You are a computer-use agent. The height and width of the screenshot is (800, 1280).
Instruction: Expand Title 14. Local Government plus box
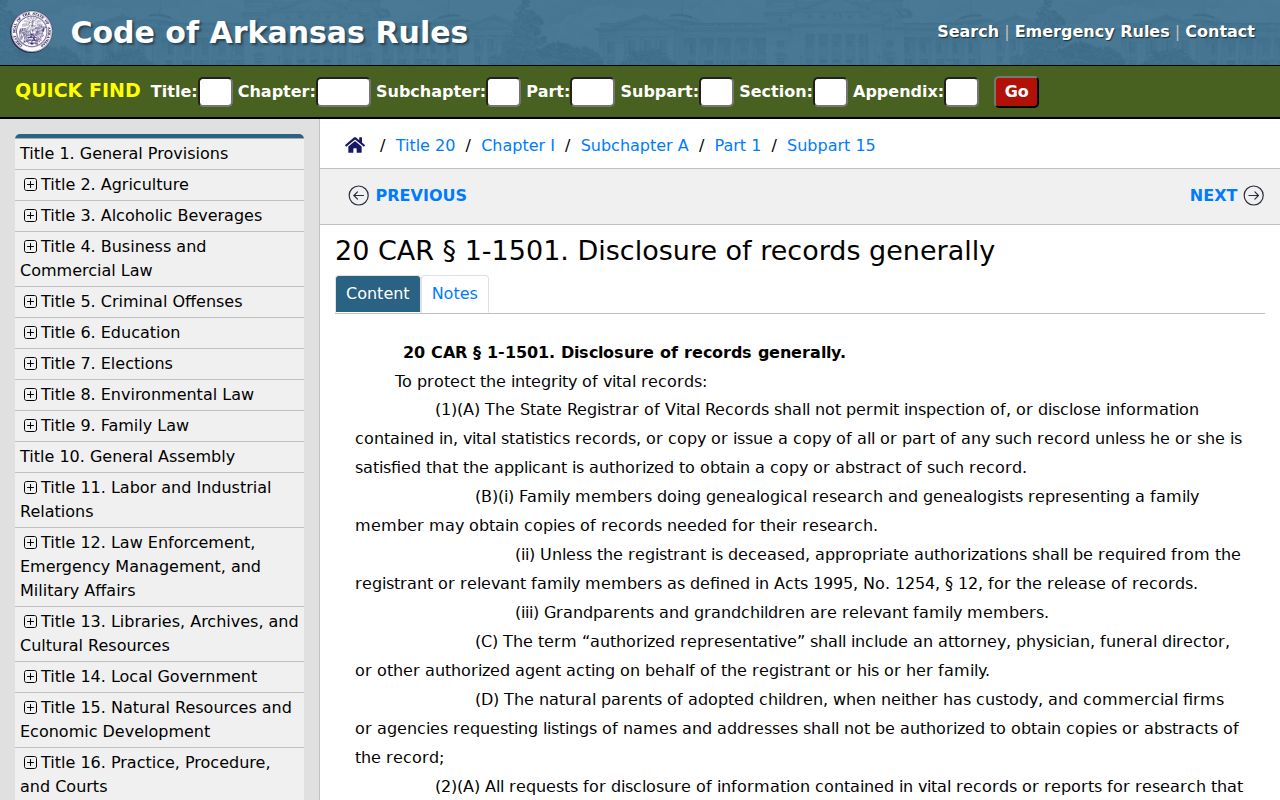coord(30,676)
